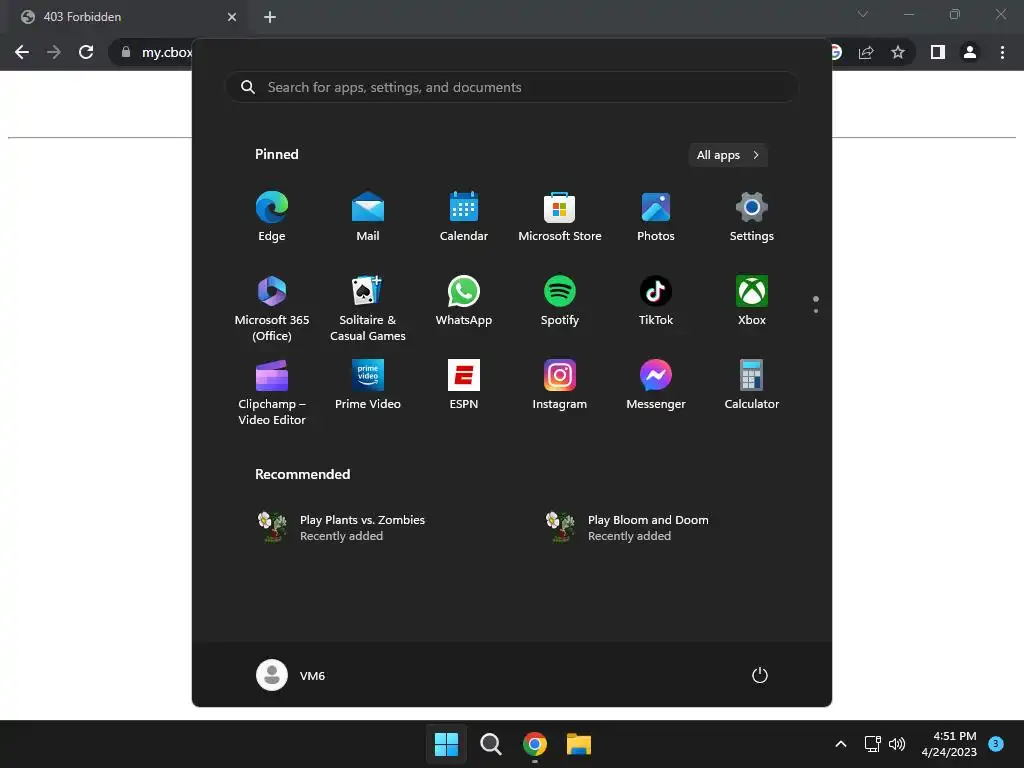Go to next pinned apps page dot
The width and height of the screenshot is (1024, 768).
(816, 311)
